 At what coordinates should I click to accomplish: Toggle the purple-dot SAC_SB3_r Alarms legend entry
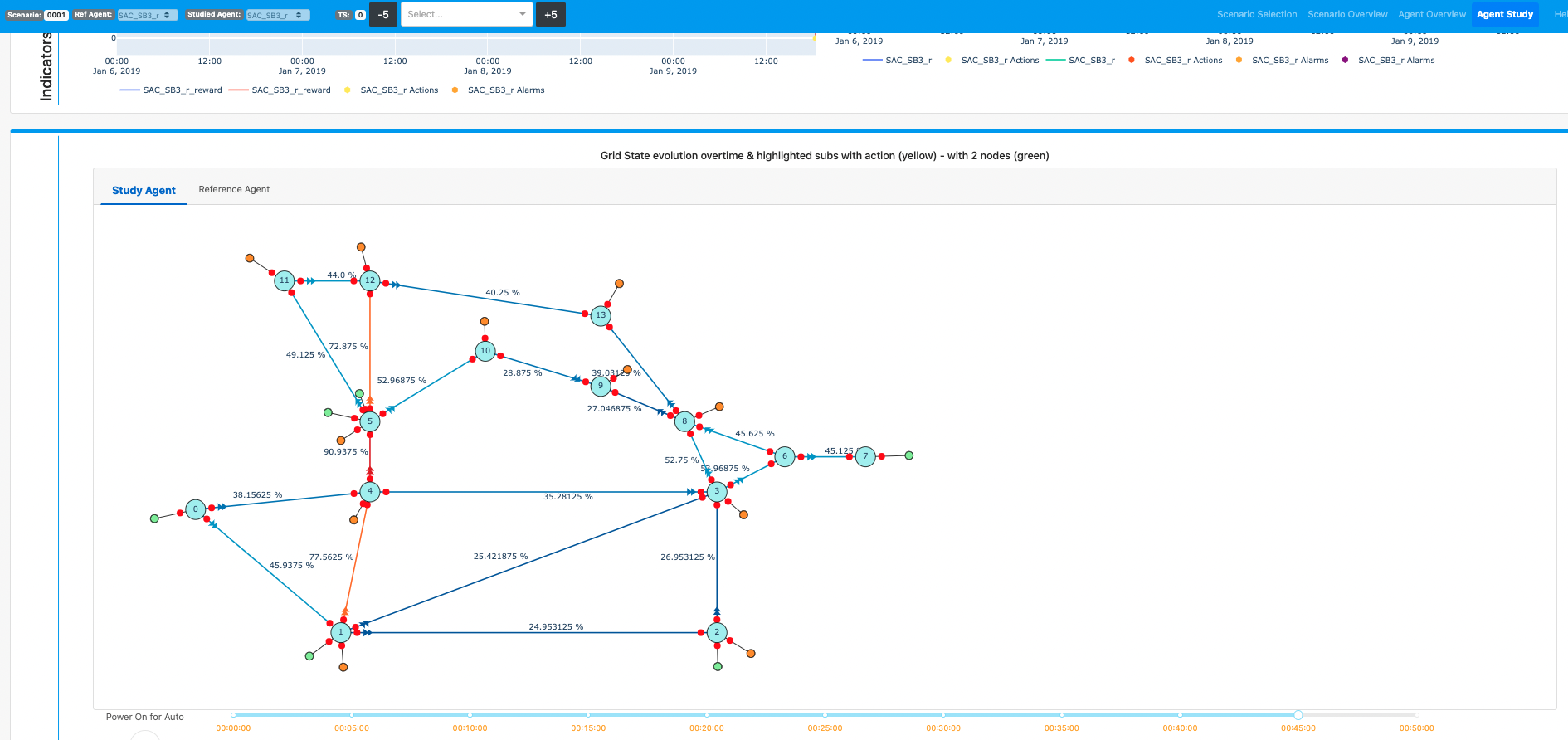1388,61
